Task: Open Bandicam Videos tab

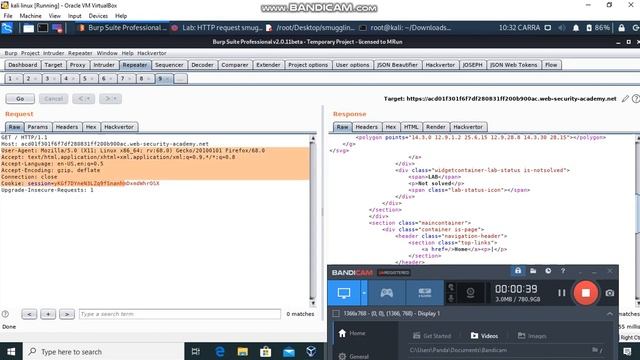Action: pyautogui.click(x=484, y=336)
